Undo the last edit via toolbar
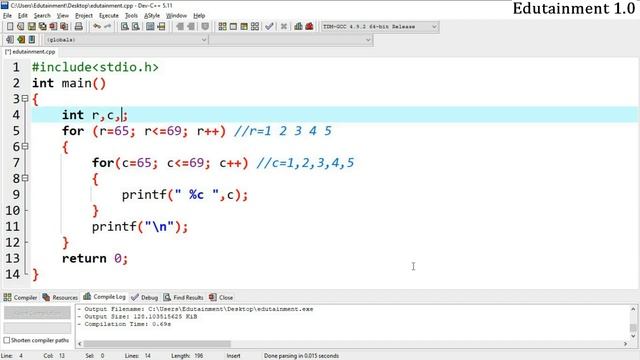Screen dimensions: 640x360 (x=97, y=27)
